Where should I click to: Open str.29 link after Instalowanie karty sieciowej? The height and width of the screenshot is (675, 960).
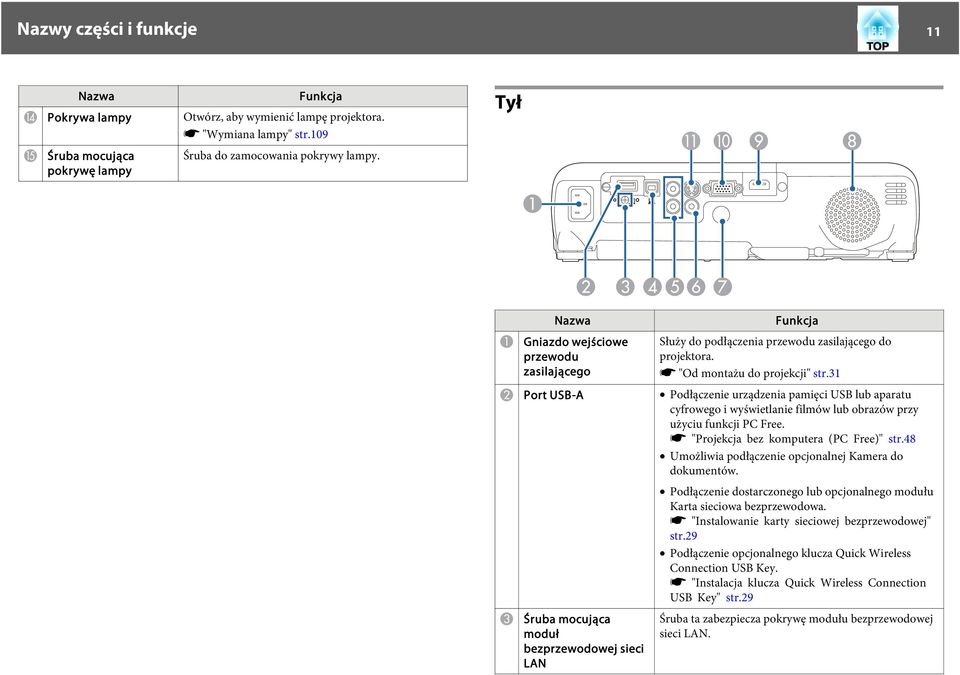[683, 536]
